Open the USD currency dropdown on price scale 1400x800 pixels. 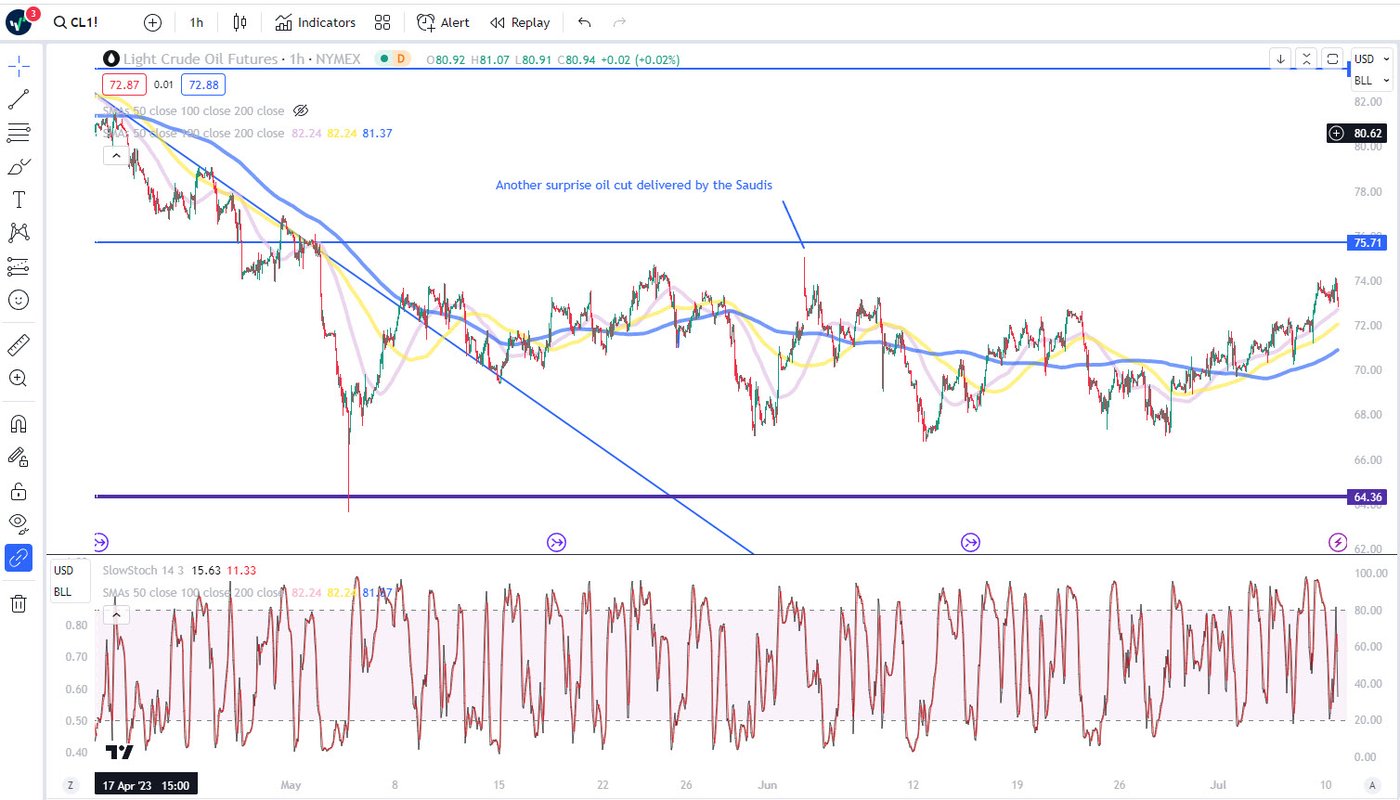click(x=1371, y=59)
